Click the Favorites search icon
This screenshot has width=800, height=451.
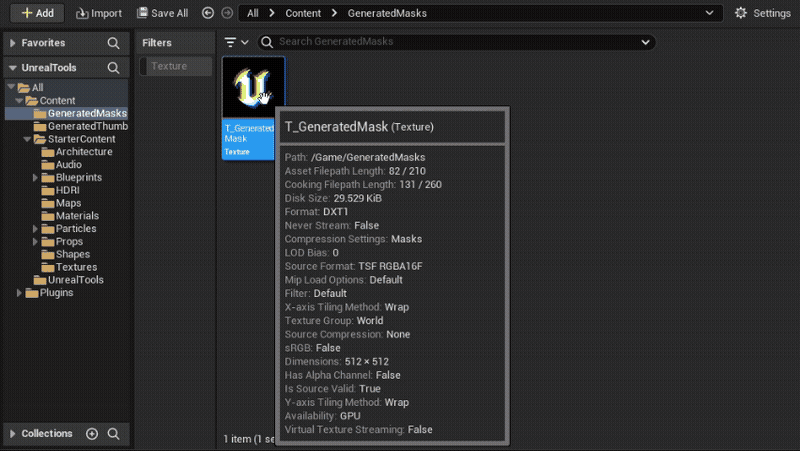pyautogui.click(x=113, y=43)
